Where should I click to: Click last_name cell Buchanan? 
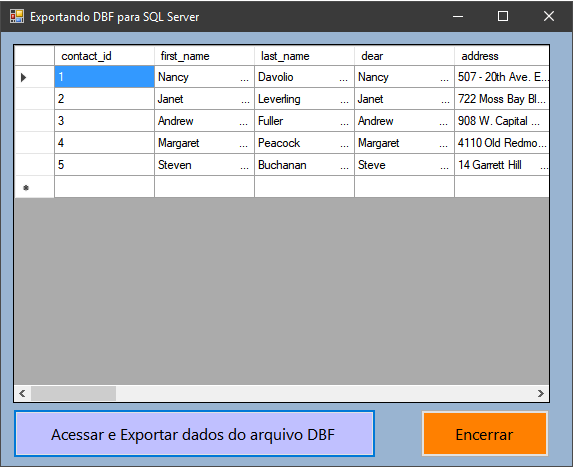pos(304,165)
